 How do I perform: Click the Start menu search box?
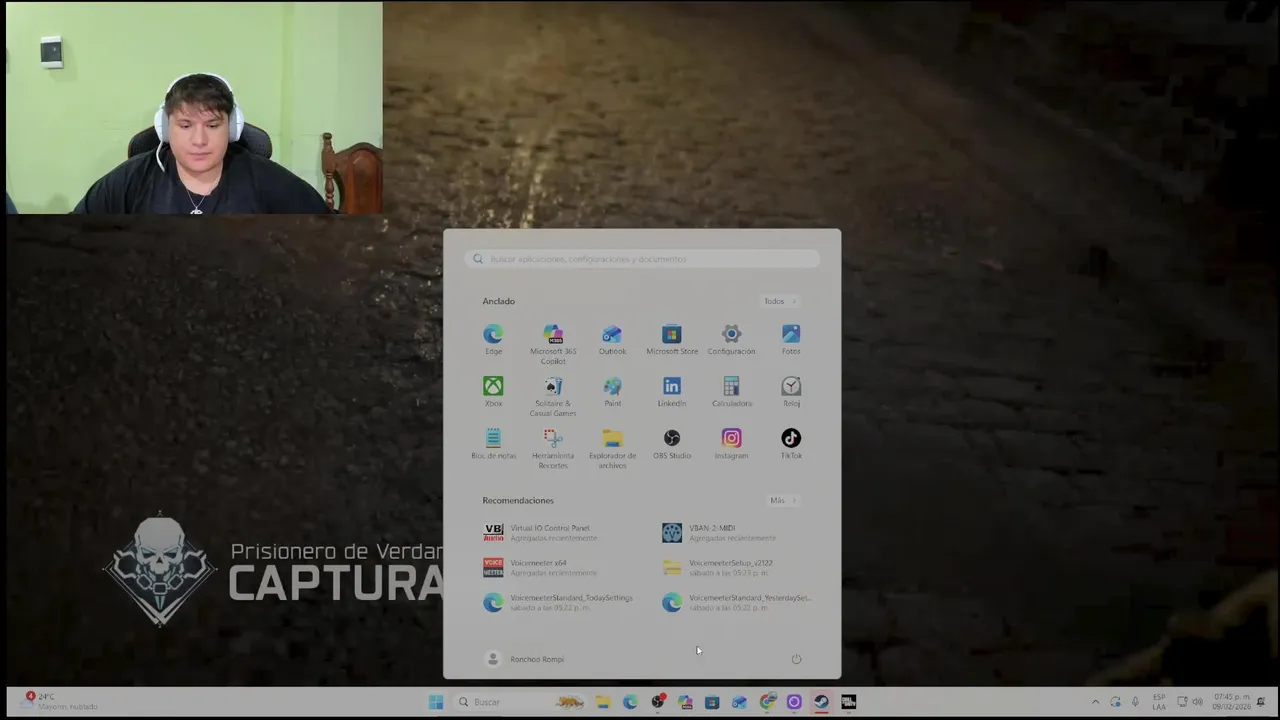coord(642,259)
